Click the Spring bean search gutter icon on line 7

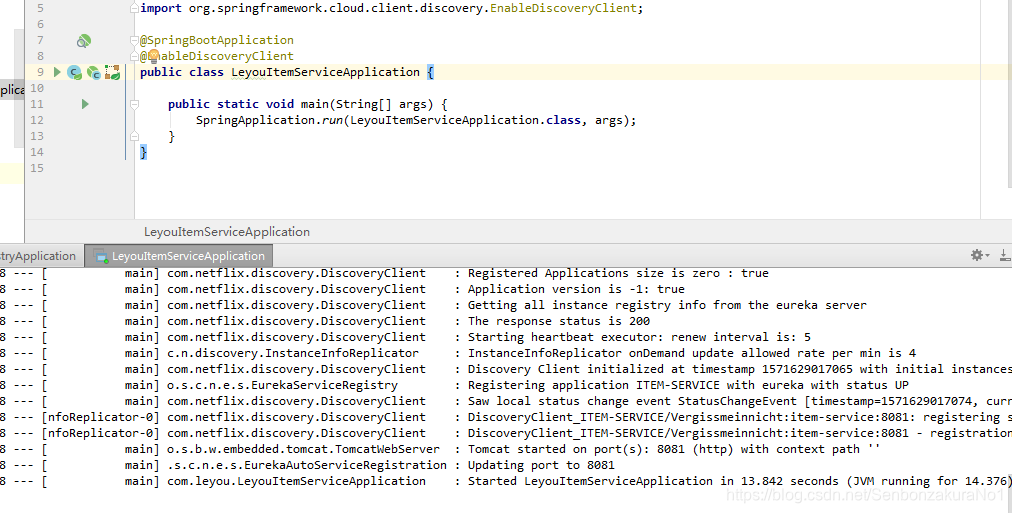[x=84, y=41]
